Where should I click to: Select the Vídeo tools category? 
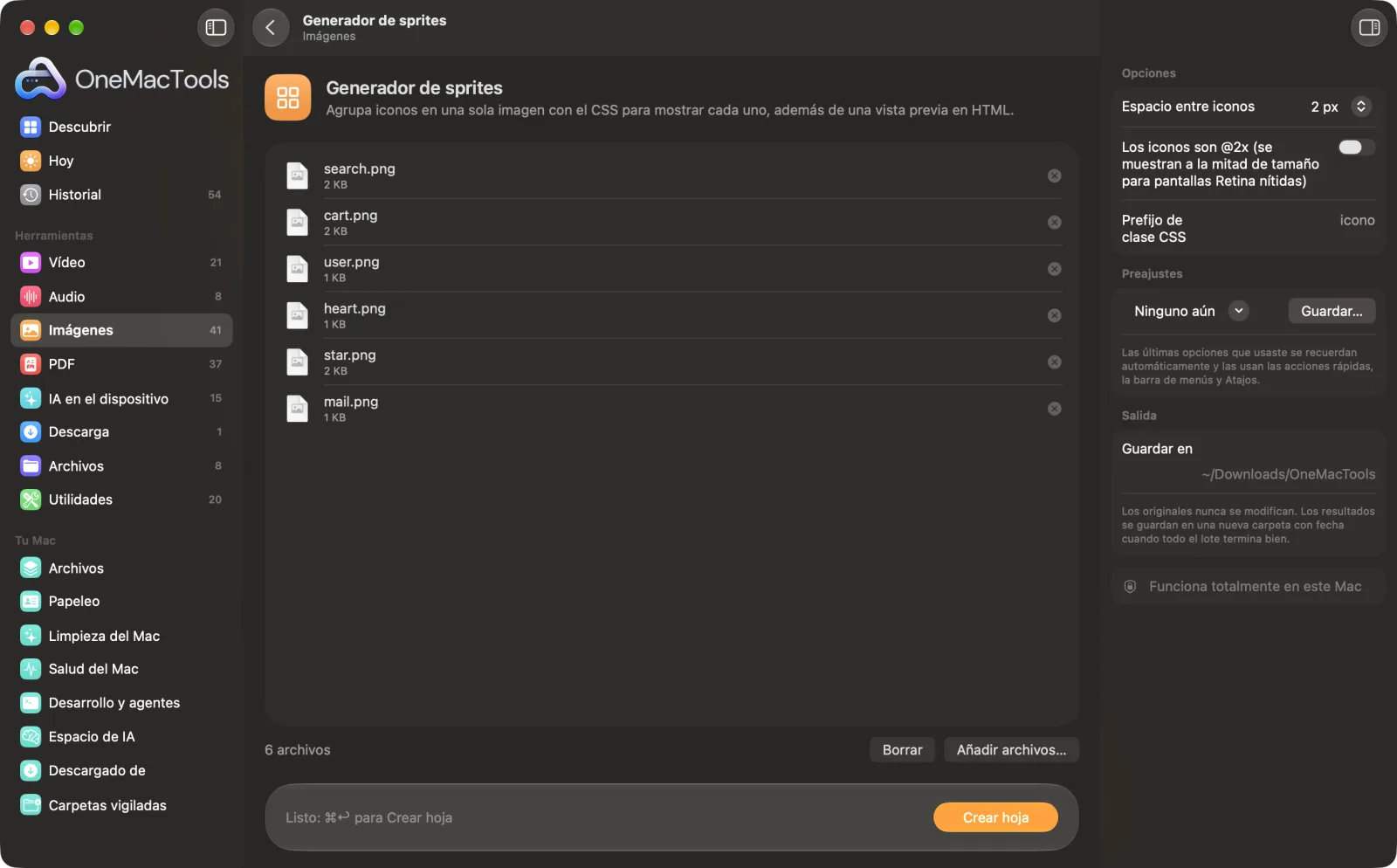pyautogui.click(x=121, y=263)
